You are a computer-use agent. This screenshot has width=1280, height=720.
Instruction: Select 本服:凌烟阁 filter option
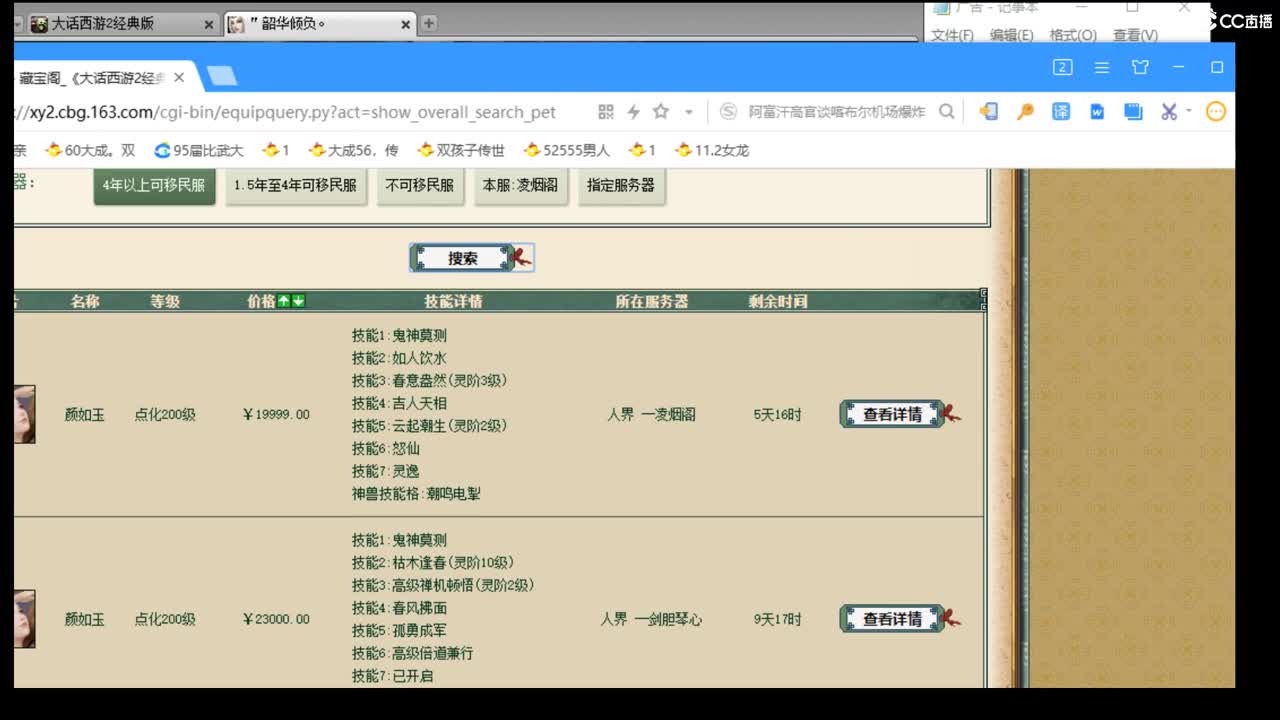520,185
